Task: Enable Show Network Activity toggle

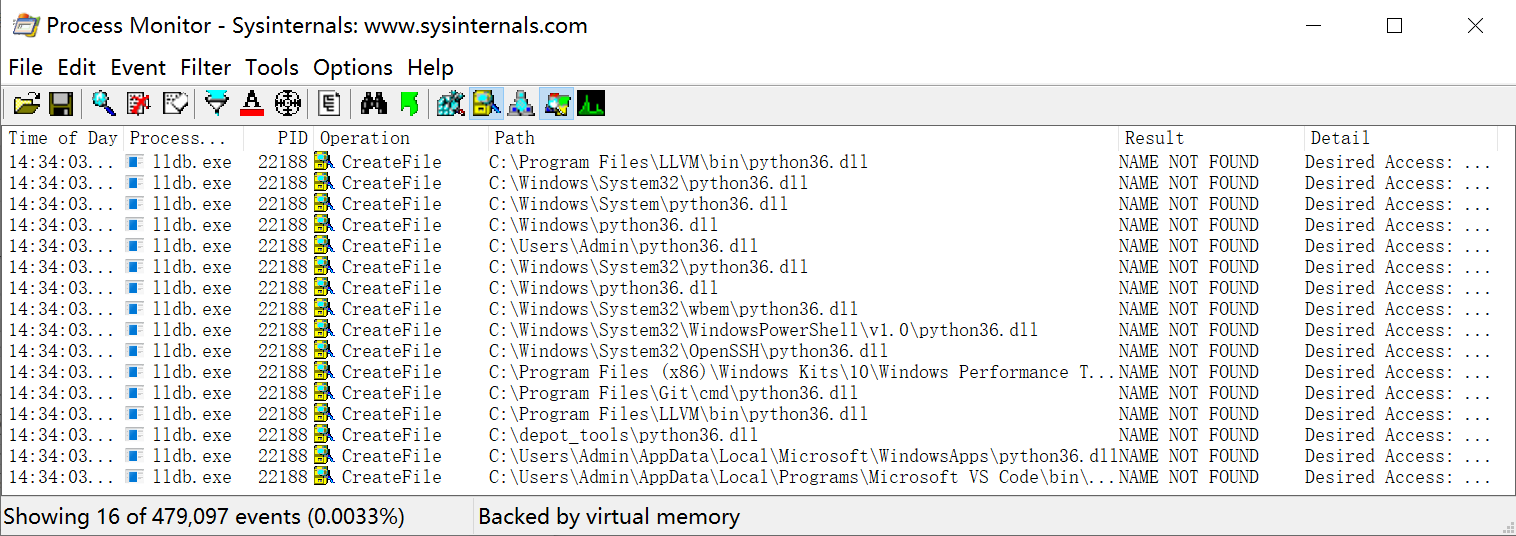Action: pyautogui.click(x=521, y=103)
